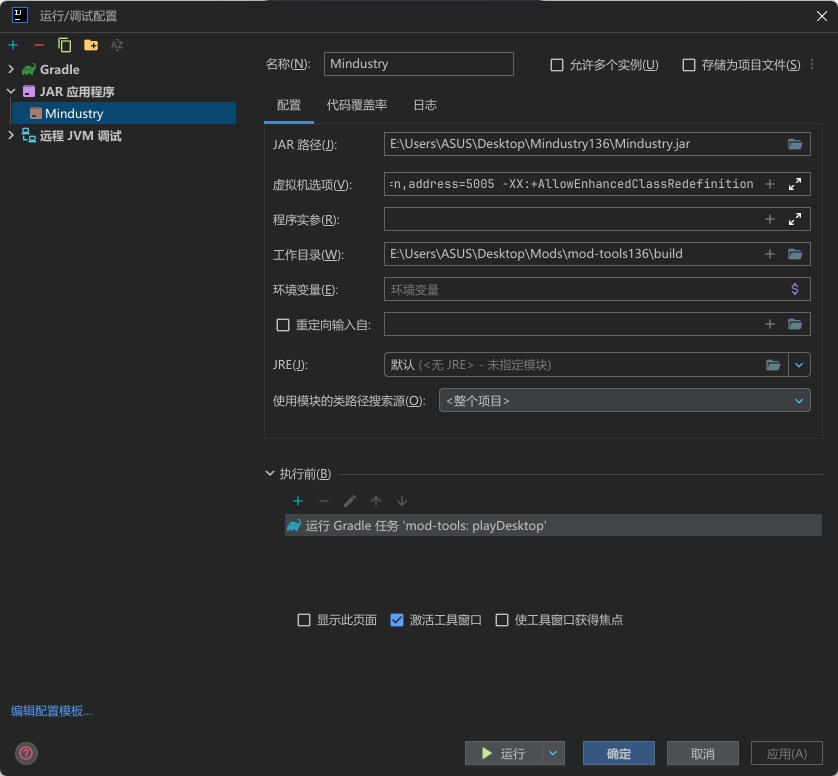
Task: Insert macro into working directory field
Action: pos(770,254)
